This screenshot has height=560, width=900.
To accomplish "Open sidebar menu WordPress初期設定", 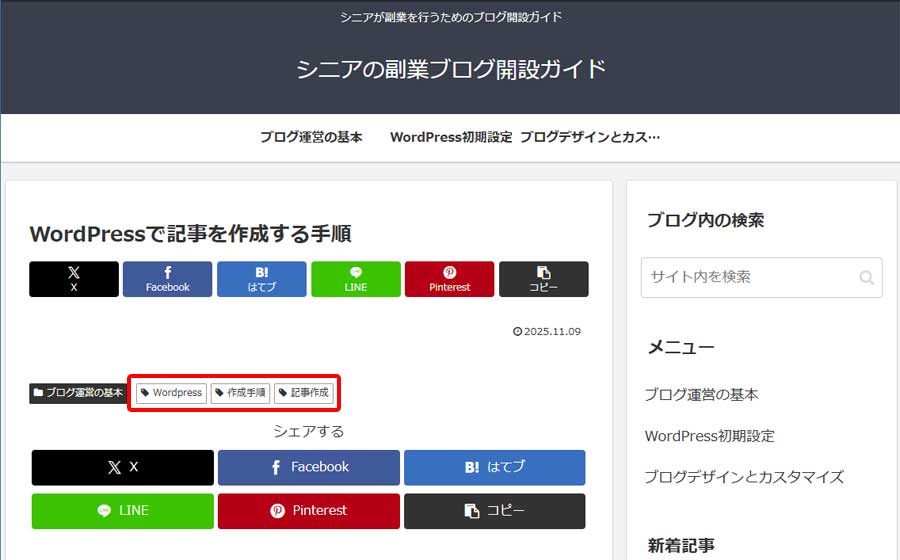I will [x=709, y=436].
